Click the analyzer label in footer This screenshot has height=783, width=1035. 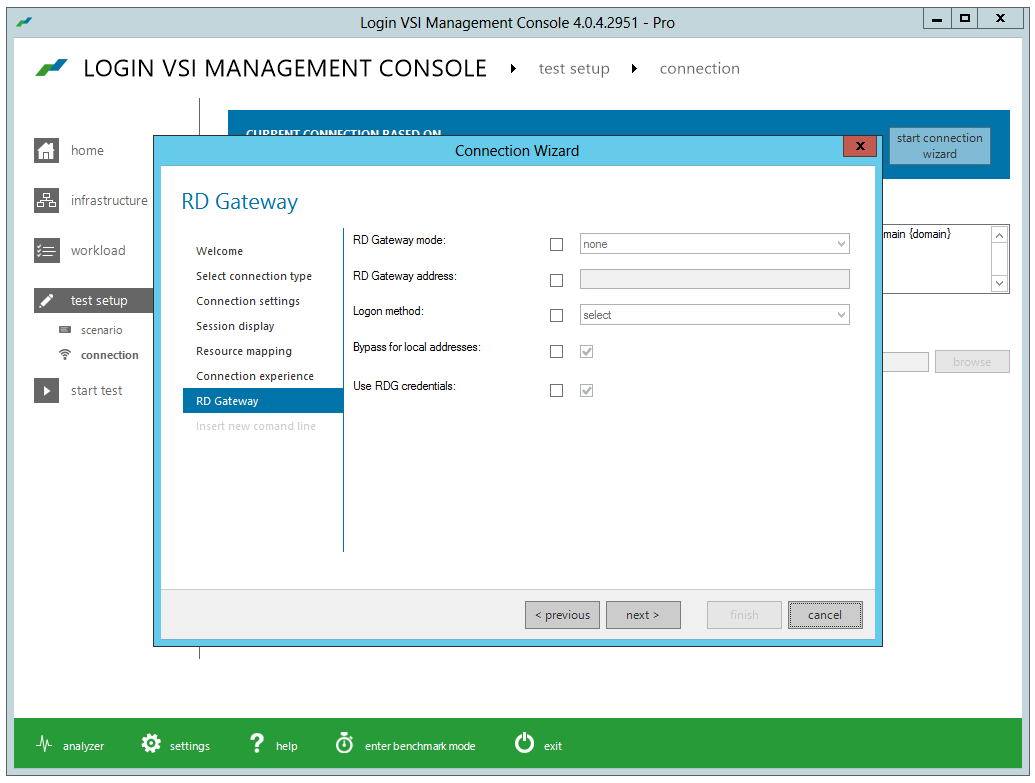pyautogui.click(x=83, y=746)
